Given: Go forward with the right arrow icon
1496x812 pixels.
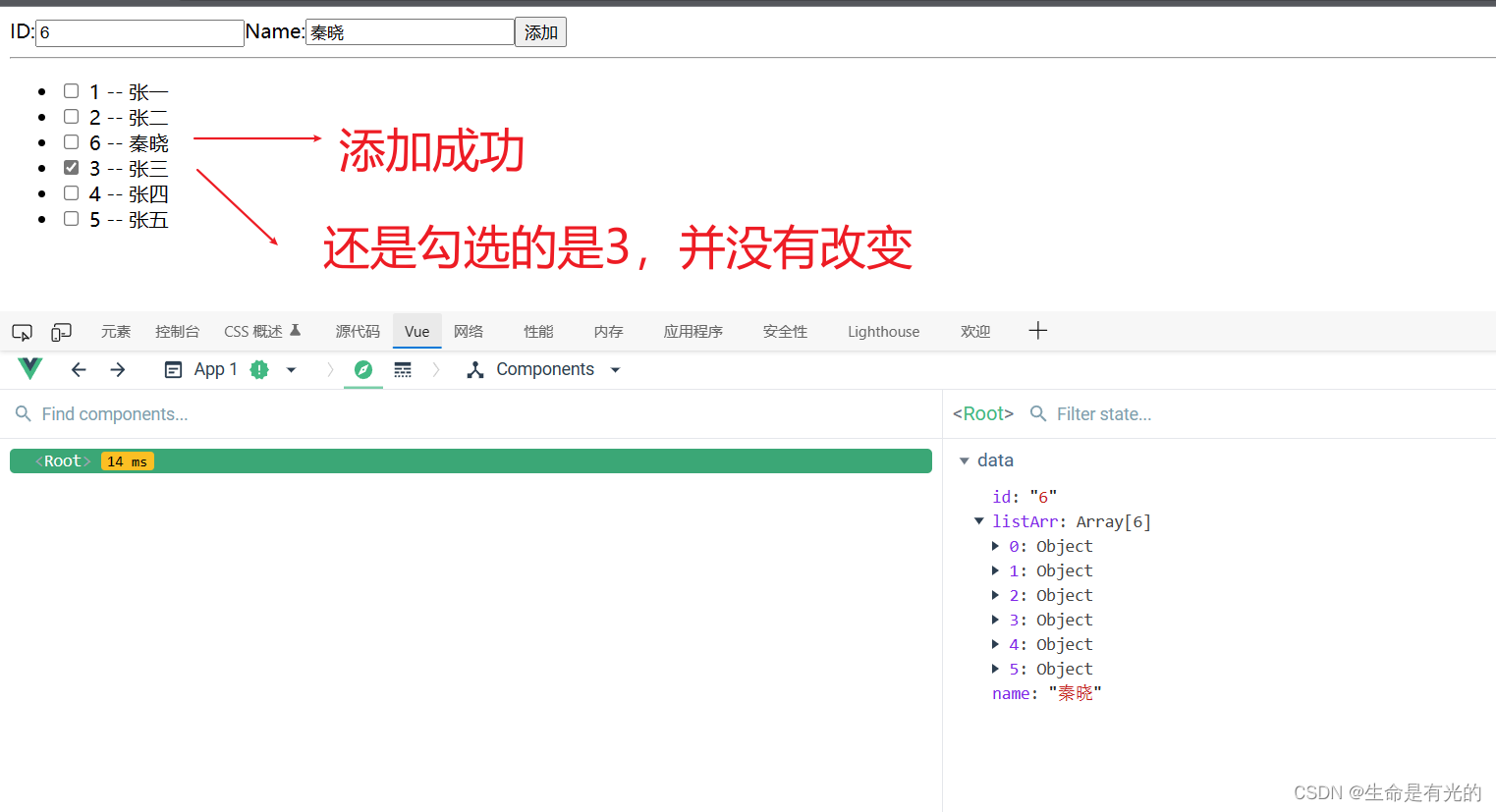Looking at the screenshot, I should pos(118,369).
